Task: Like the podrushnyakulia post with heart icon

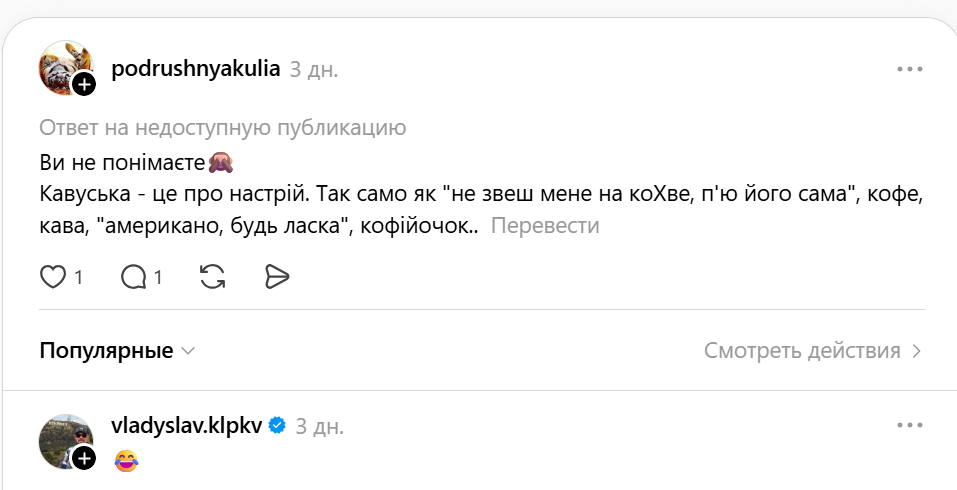Action: click(x=52, y=277)
